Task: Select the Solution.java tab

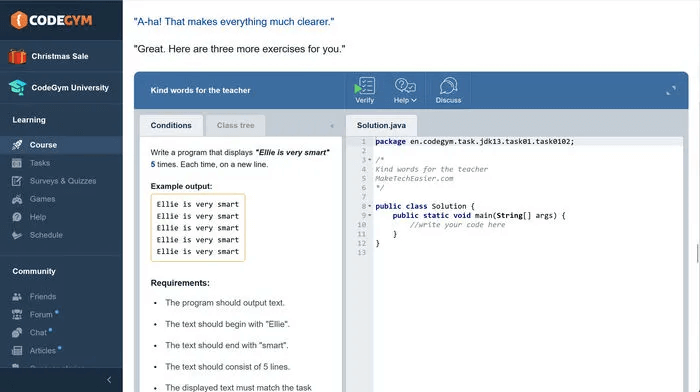Action: coord(381,125)
